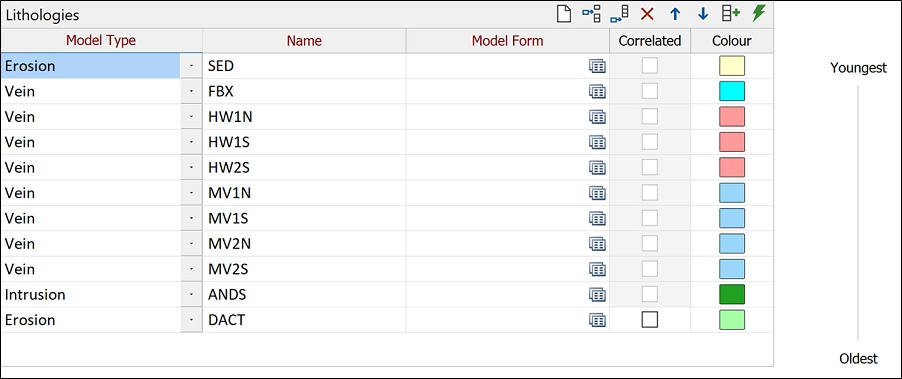
Task: Toggle Correlated checkbox for DACT
Action: pyautogui.click(x=650, y=320)
